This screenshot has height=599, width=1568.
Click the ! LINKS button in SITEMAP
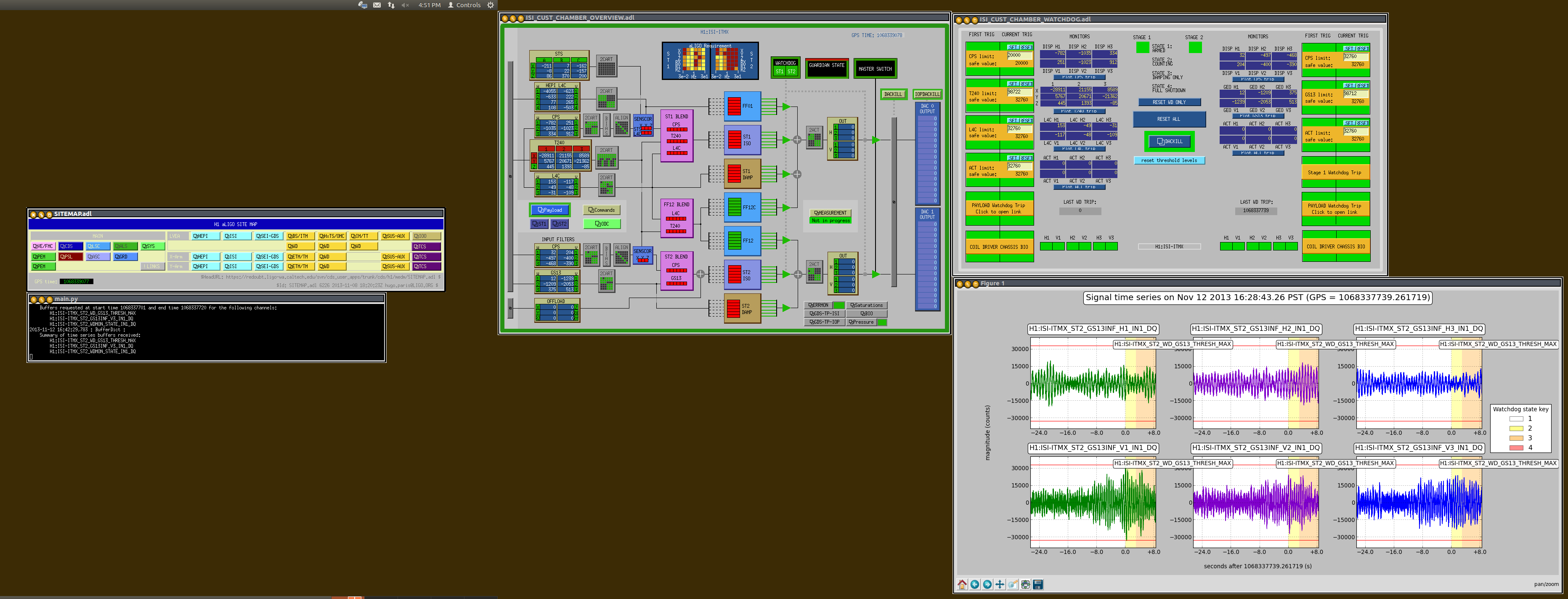(x=153, y=266)
